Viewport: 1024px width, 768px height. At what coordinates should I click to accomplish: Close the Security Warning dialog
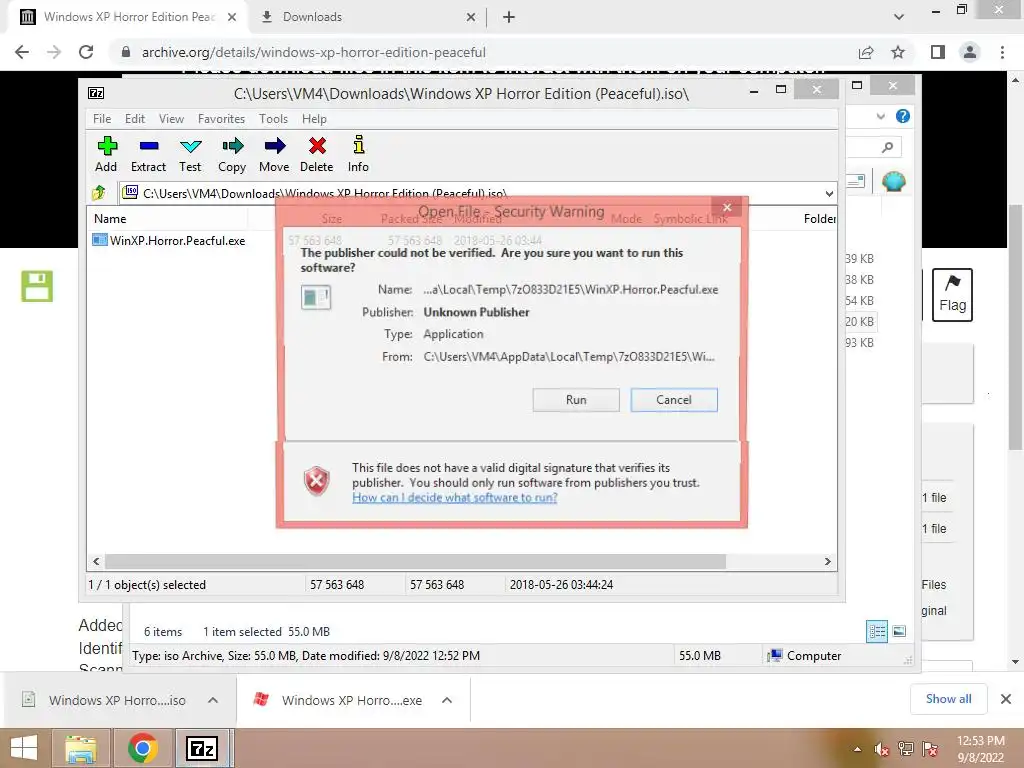coord(727,207)
